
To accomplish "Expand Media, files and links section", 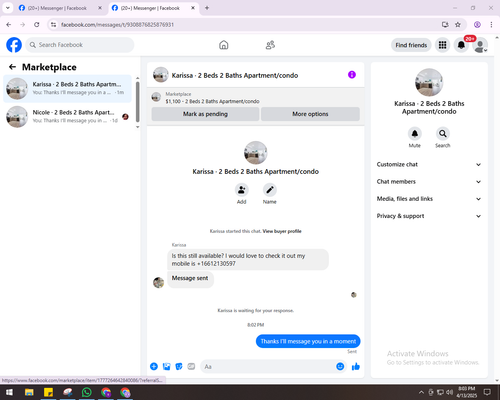I will [x=429, y=199].
